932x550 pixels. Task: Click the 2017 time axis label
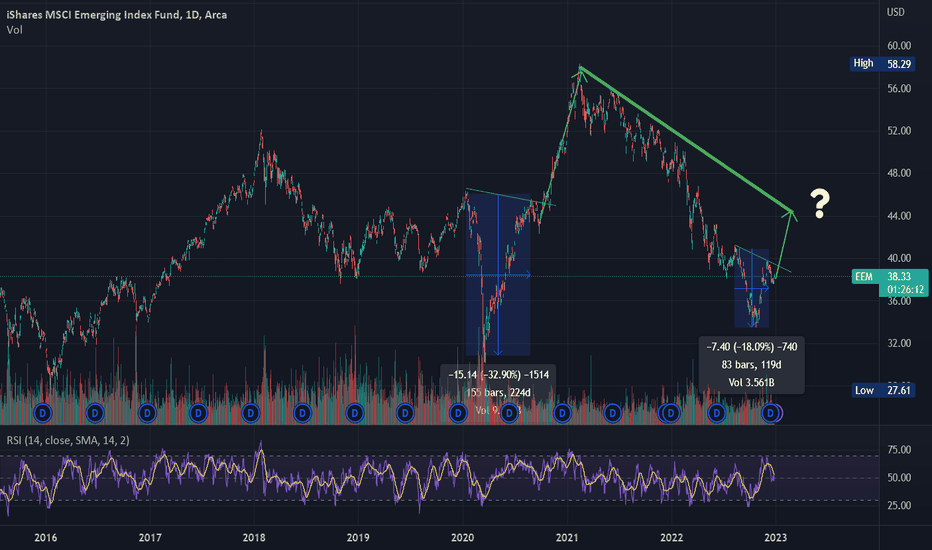150,538
